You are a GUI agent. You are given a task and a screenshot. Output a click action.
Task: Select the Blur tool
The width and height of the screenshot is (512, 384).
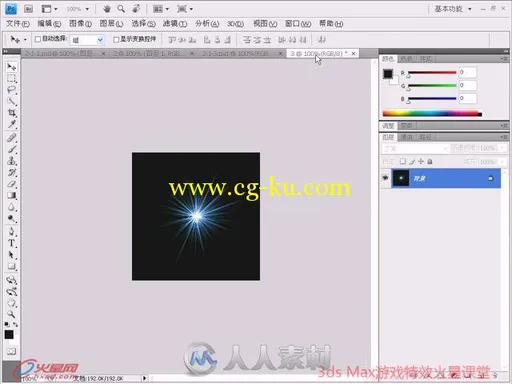[x=11, y=207]
